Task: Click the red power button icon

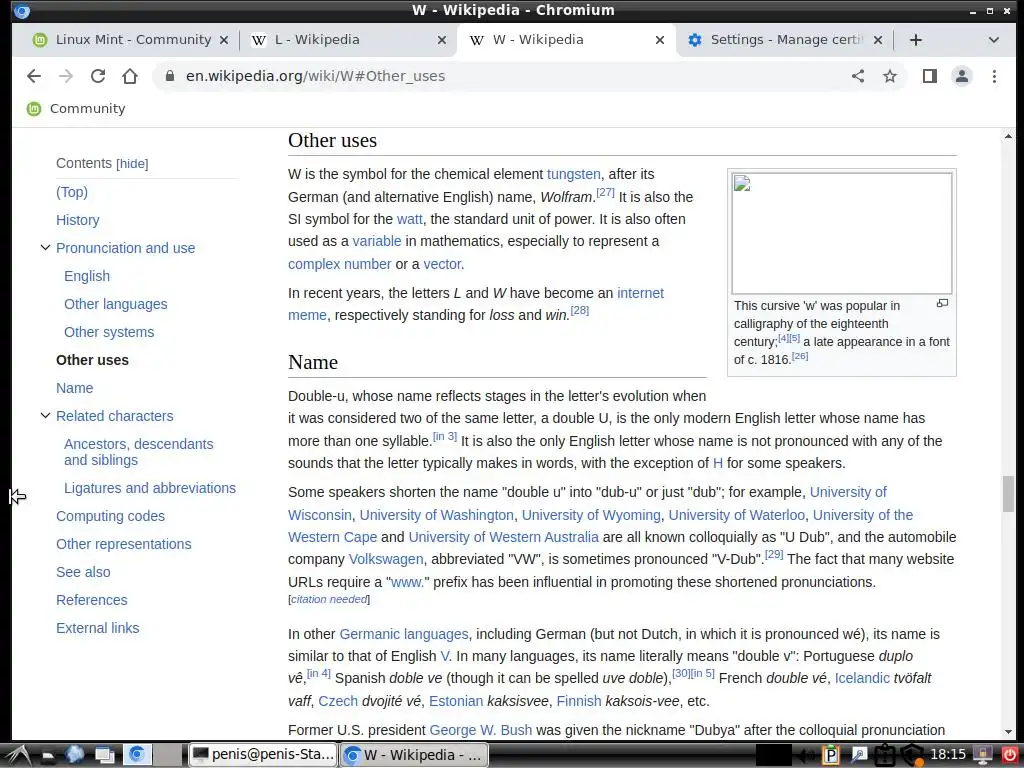Action: (x=1010, y=756)
